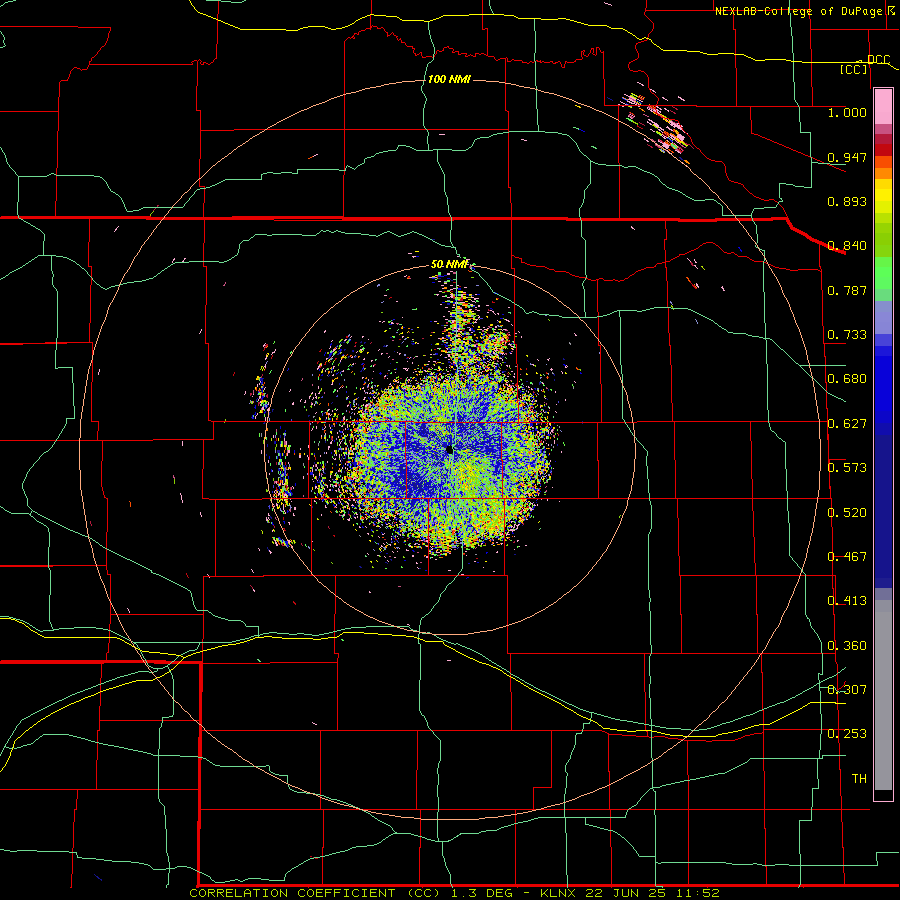900x900 pixels.
Task: Click the 0.573 color scale value
Action: pos(847,468)
